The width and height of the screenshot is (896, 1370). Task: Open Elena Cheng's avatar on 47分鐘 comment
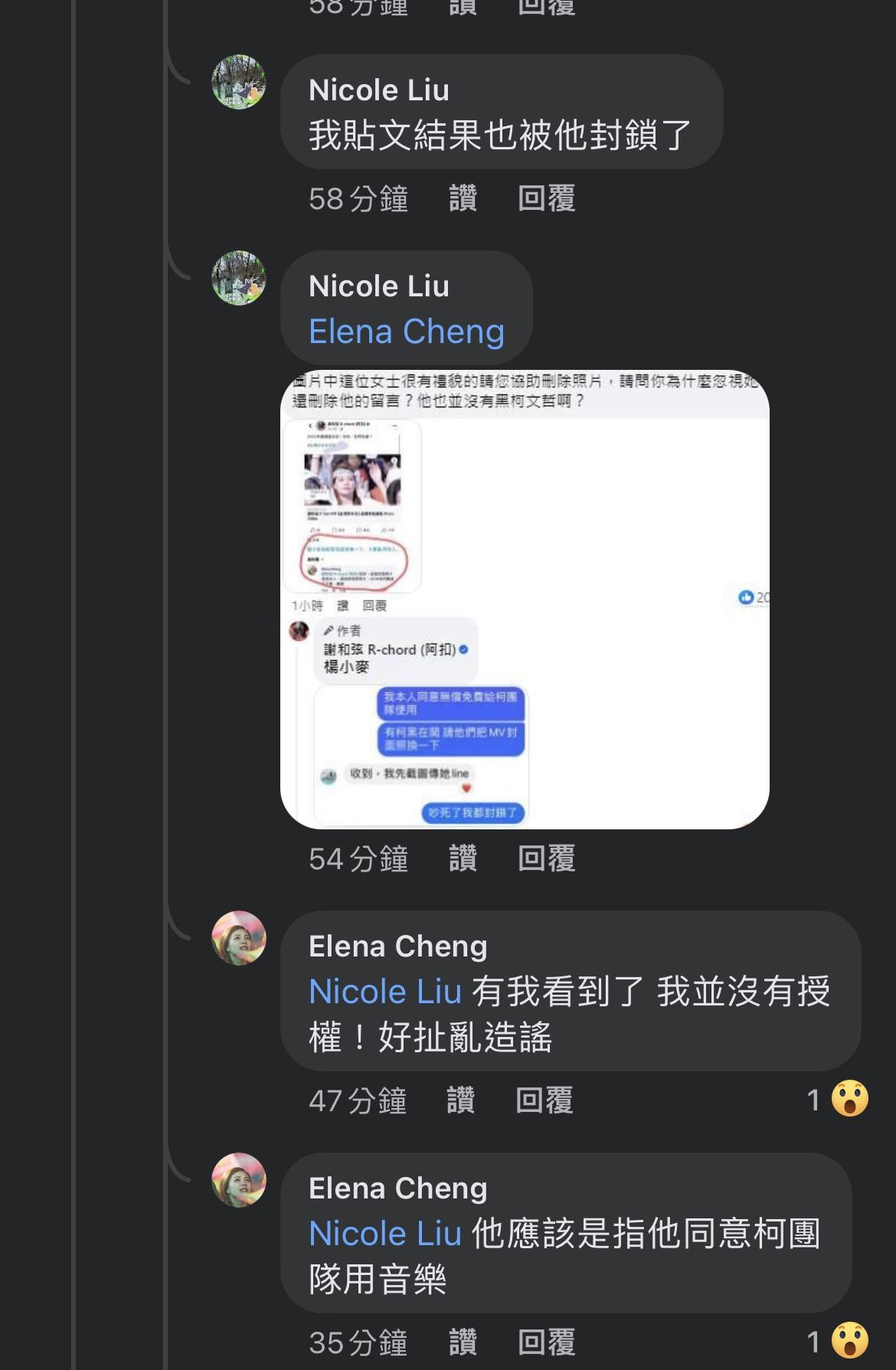coord(239,938)
